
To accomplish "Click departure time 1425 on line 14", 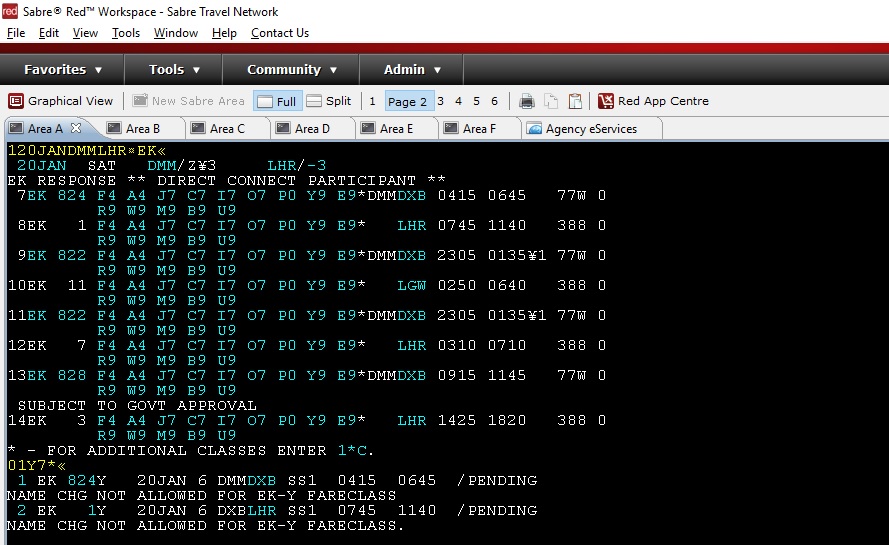I will tap(457, 421).
